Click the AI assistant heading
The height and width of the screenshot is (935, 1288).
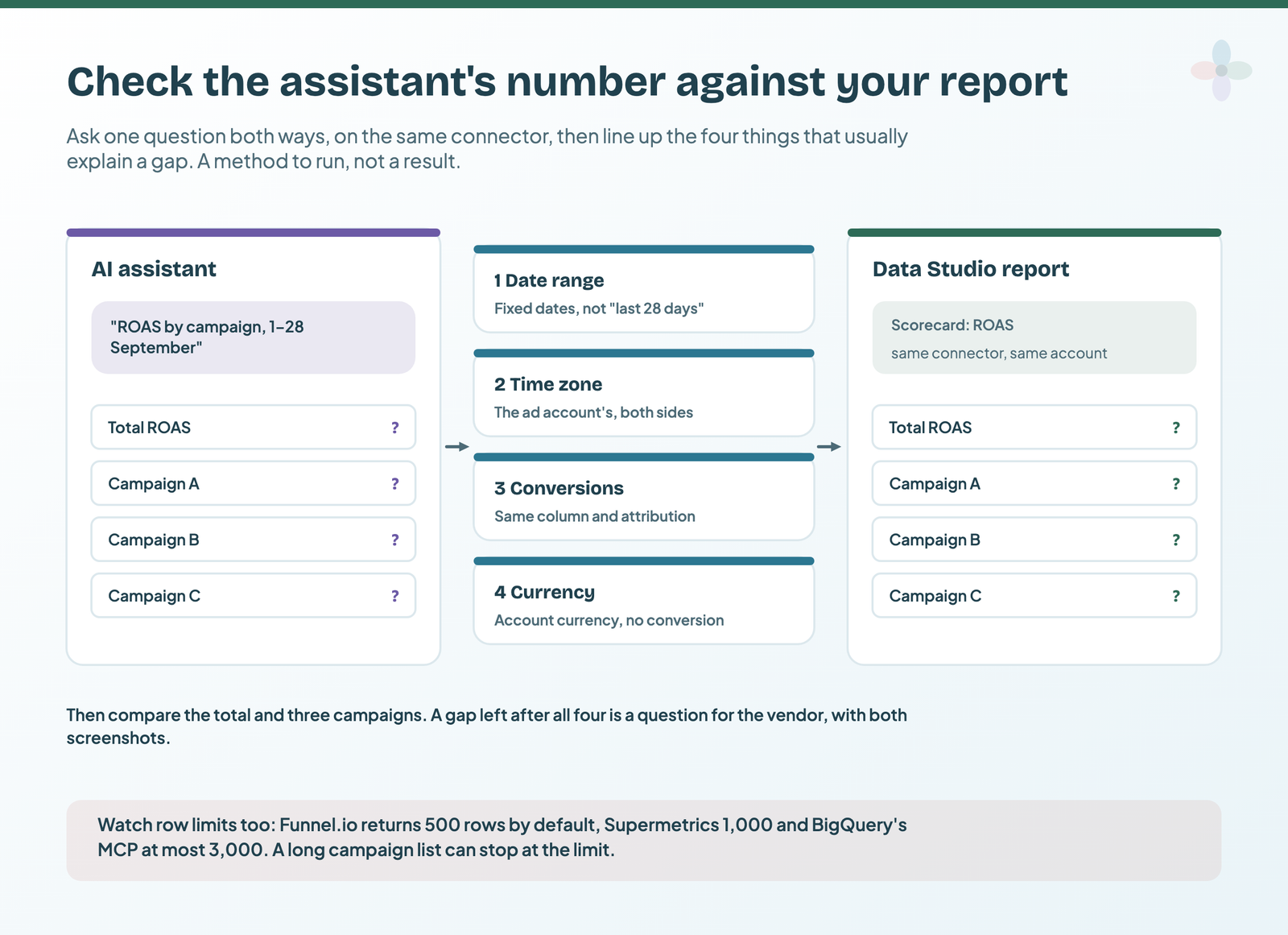pos(154,269)
